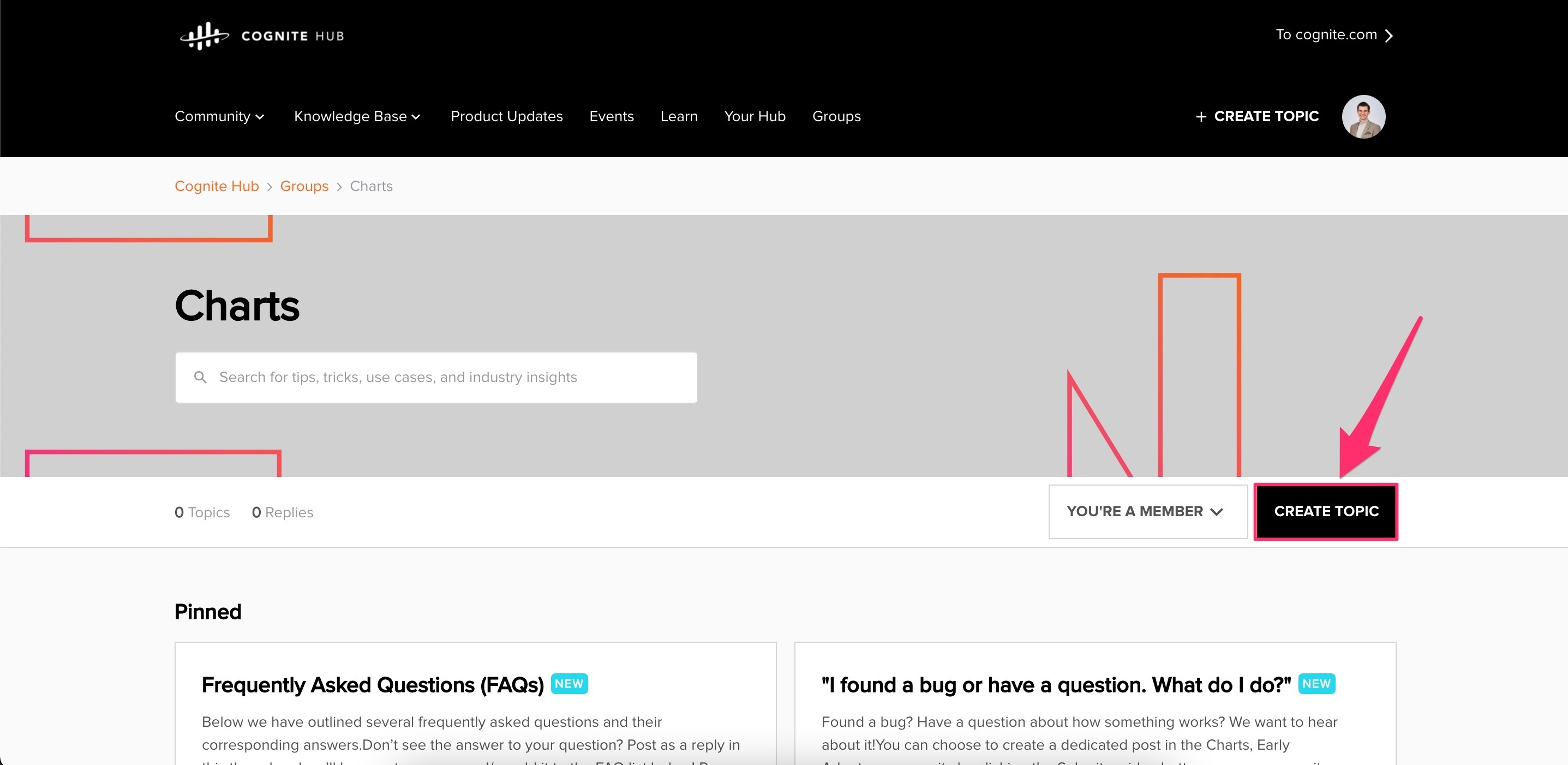Click the 0 Replies counter
The width and height of the screenshot is (1568, 765).
pos(283,512)
